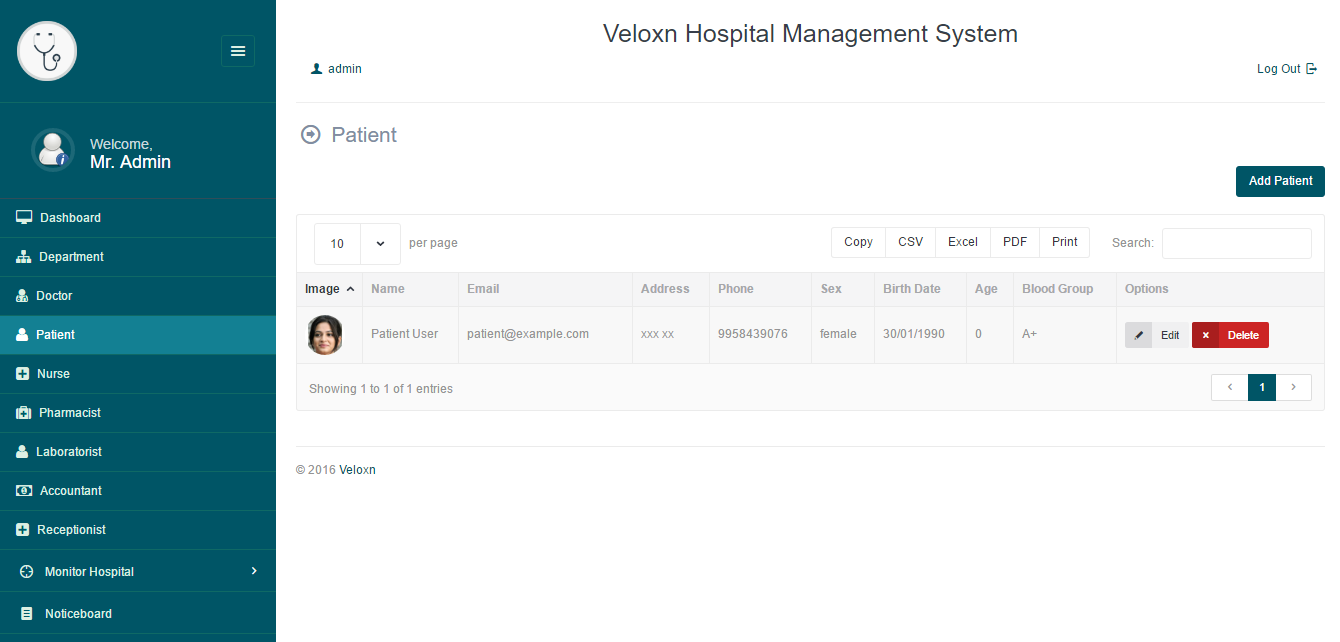Open the Nurse menu item
The width and height of the screenshot is (1340, 642).
tap(53, 374)
